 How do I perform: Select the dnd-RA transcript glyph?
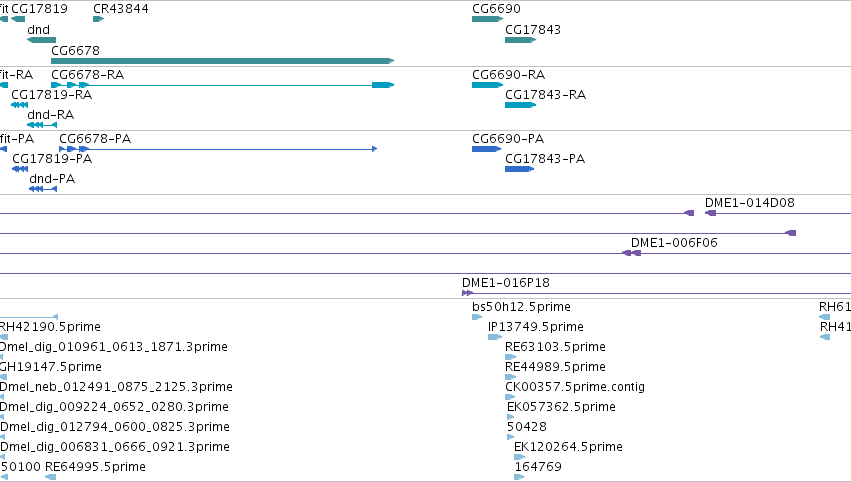tap(42, 125)
